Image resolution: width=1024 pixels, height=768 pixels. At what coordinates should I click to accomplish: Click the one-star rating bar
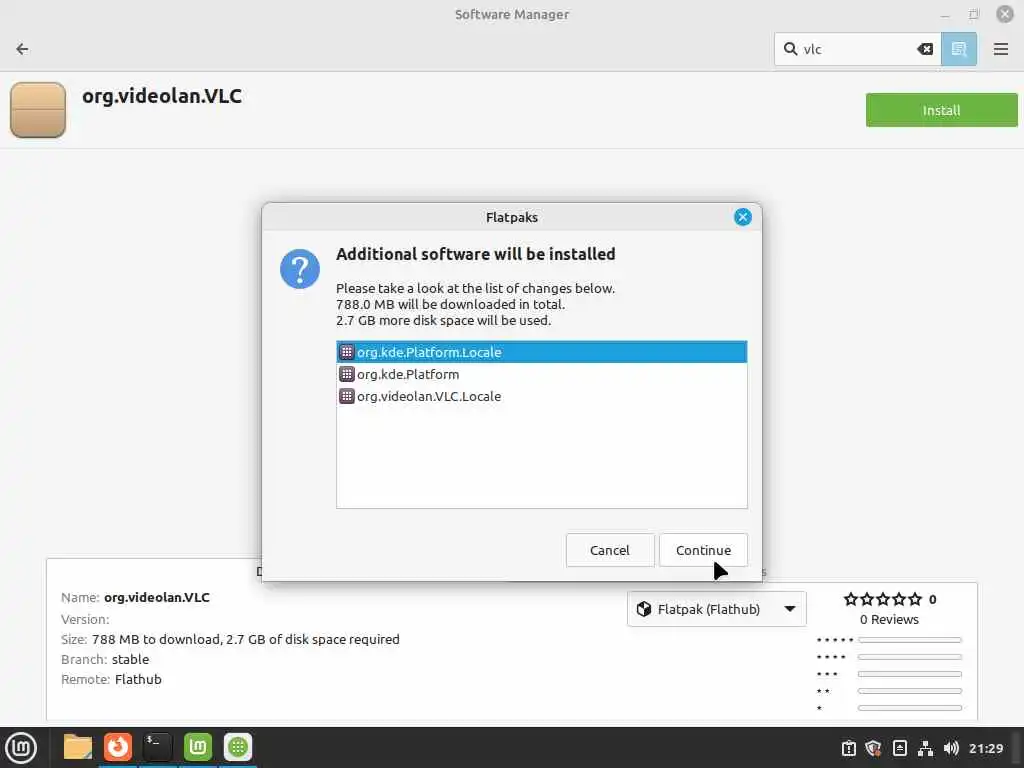(910, 708)
